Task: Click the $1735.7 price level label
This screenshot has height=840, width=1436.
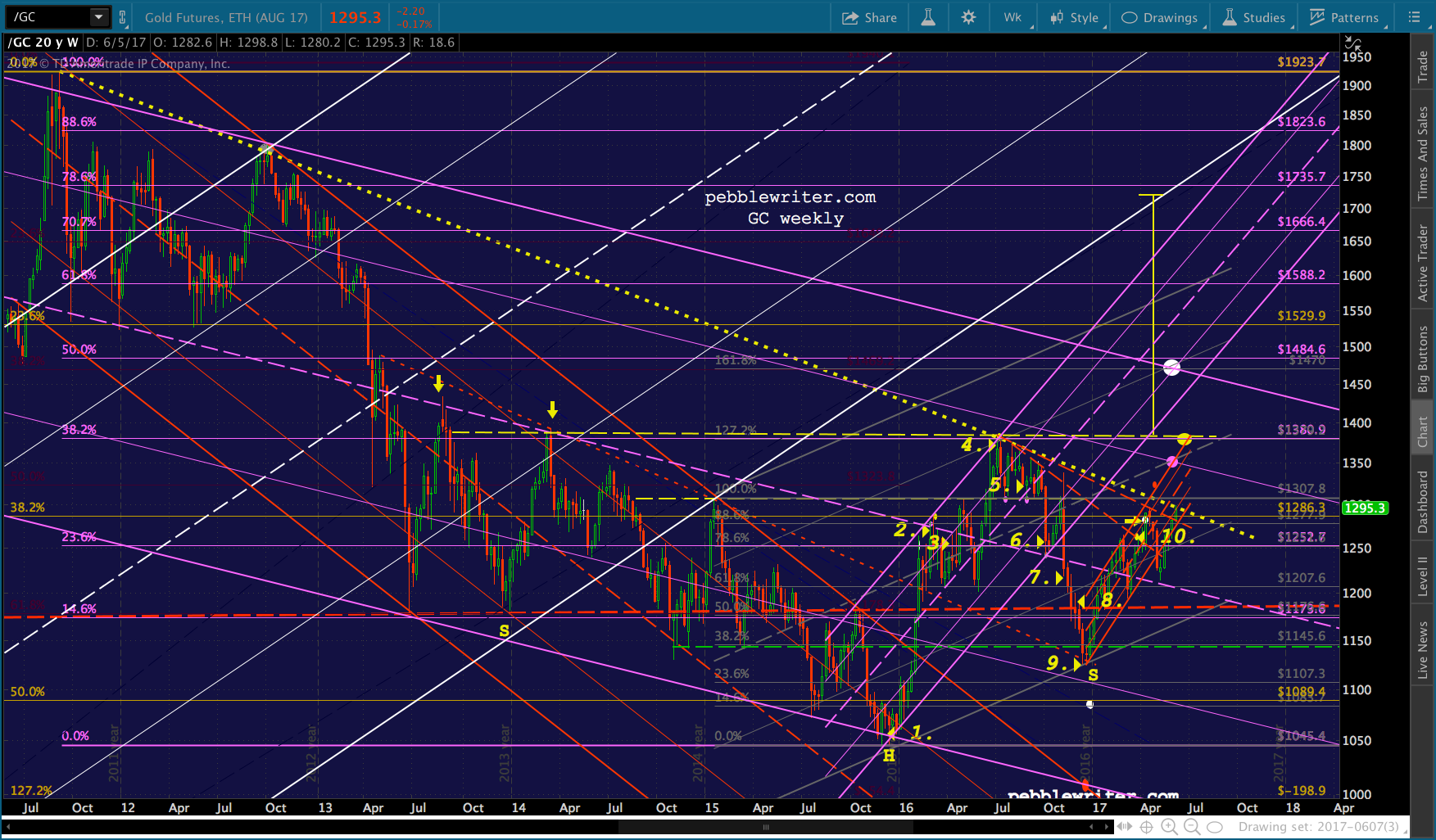Action: (1301, 177)
